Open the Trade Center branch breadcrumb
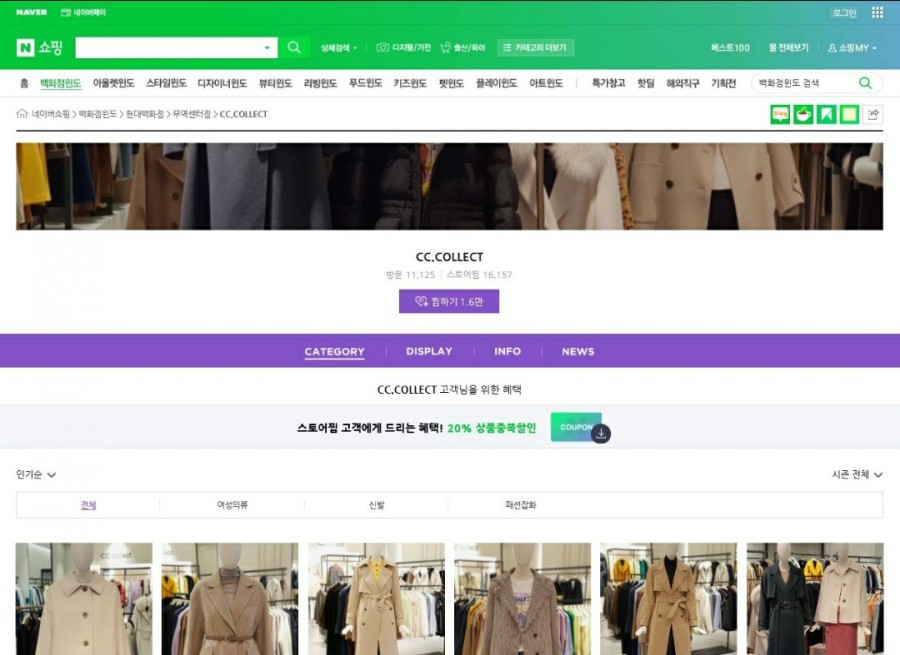Image resolution: width=900 pixels, height=655 pixels. (x=192, y=114)
